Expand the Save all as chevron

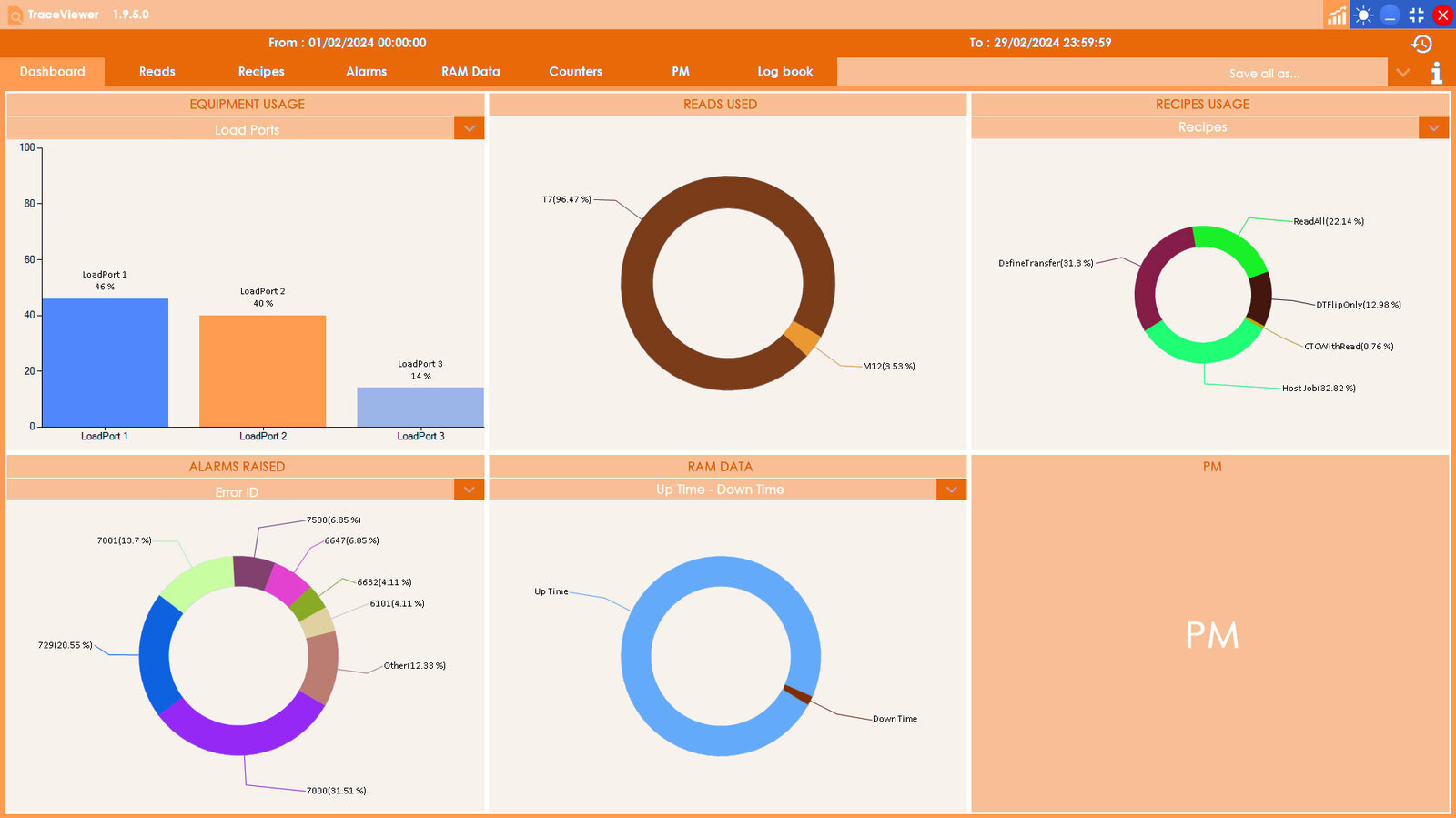pos(1402,73)
